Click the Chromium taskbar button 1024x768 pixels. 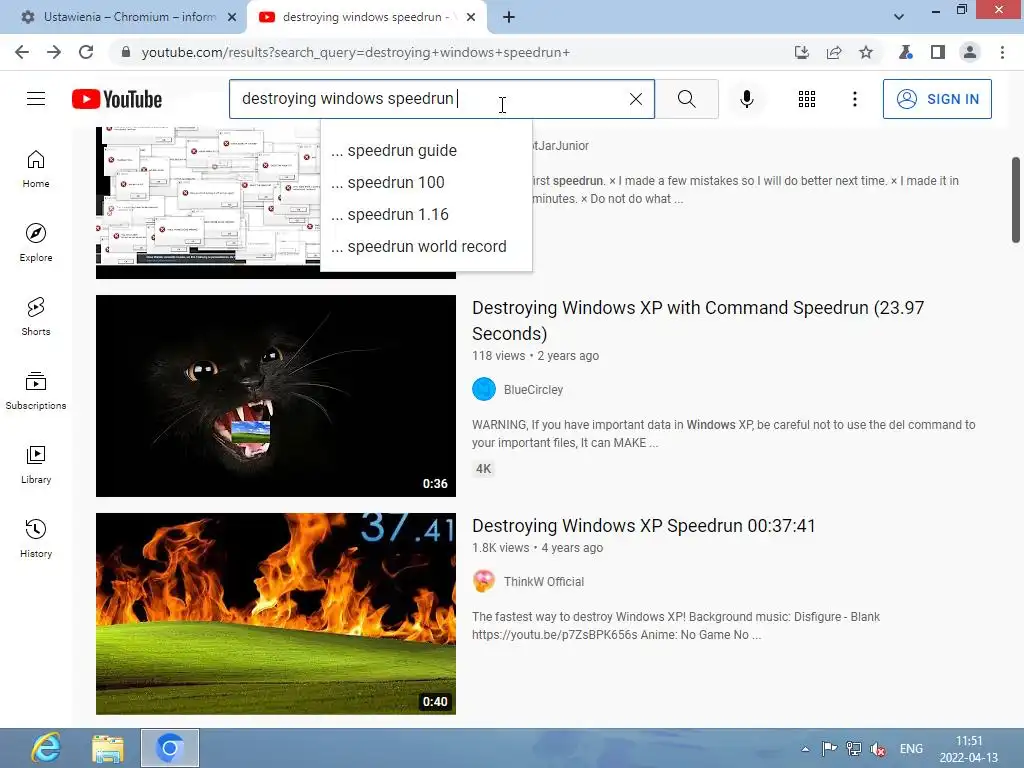(x=170, y=748)
